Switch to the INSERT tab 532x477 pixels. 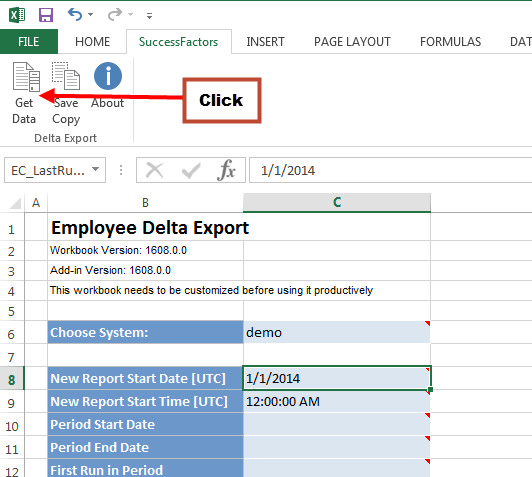click(x=265, y=42)
